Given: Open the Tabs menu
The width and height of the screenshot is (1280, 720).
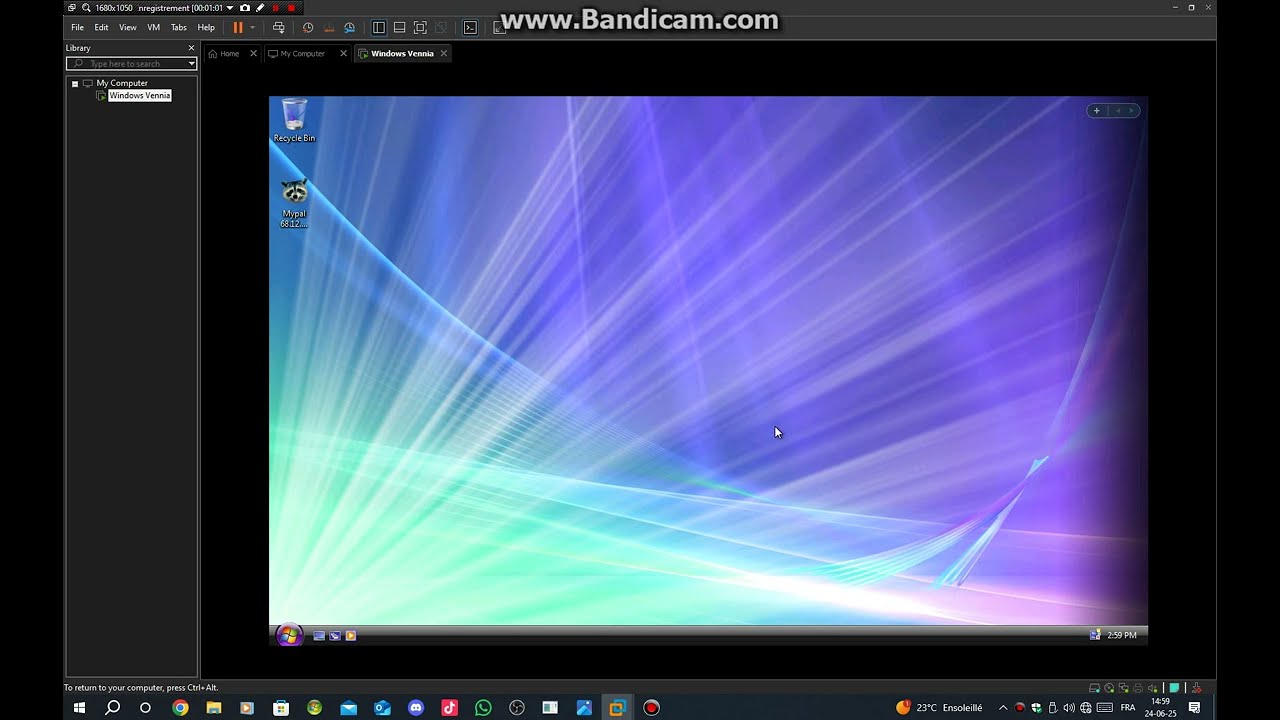Looking at the screenshot, I should [178, 28].
